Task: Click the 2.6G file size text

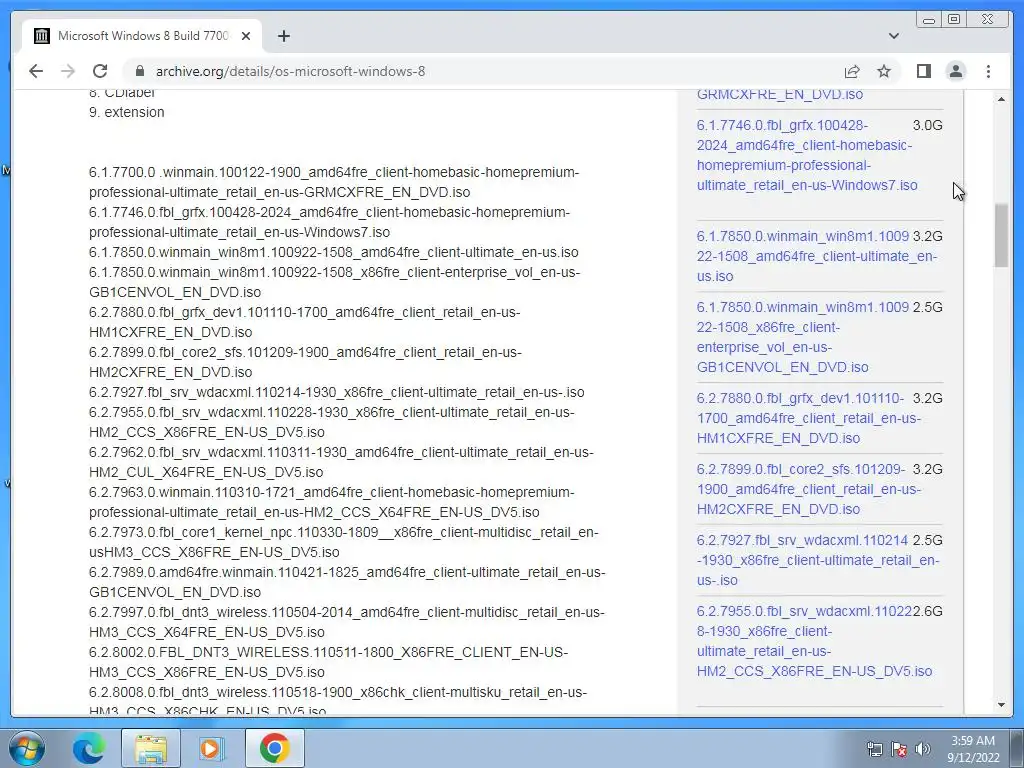Action: 927,612
